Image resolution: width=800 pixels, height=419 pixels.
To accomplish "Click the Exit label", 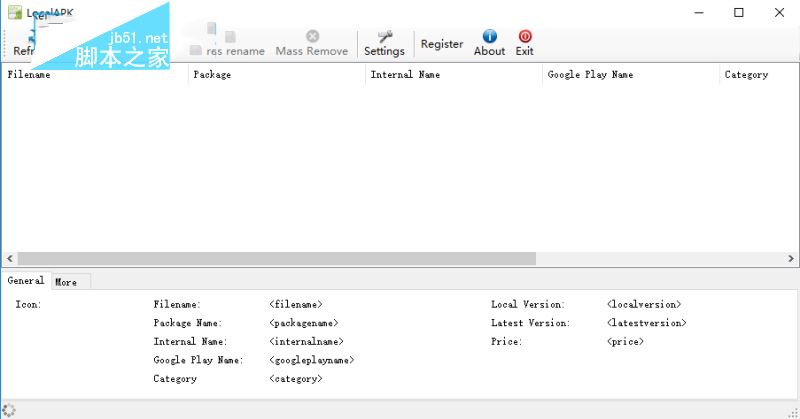I will point(524,51).
